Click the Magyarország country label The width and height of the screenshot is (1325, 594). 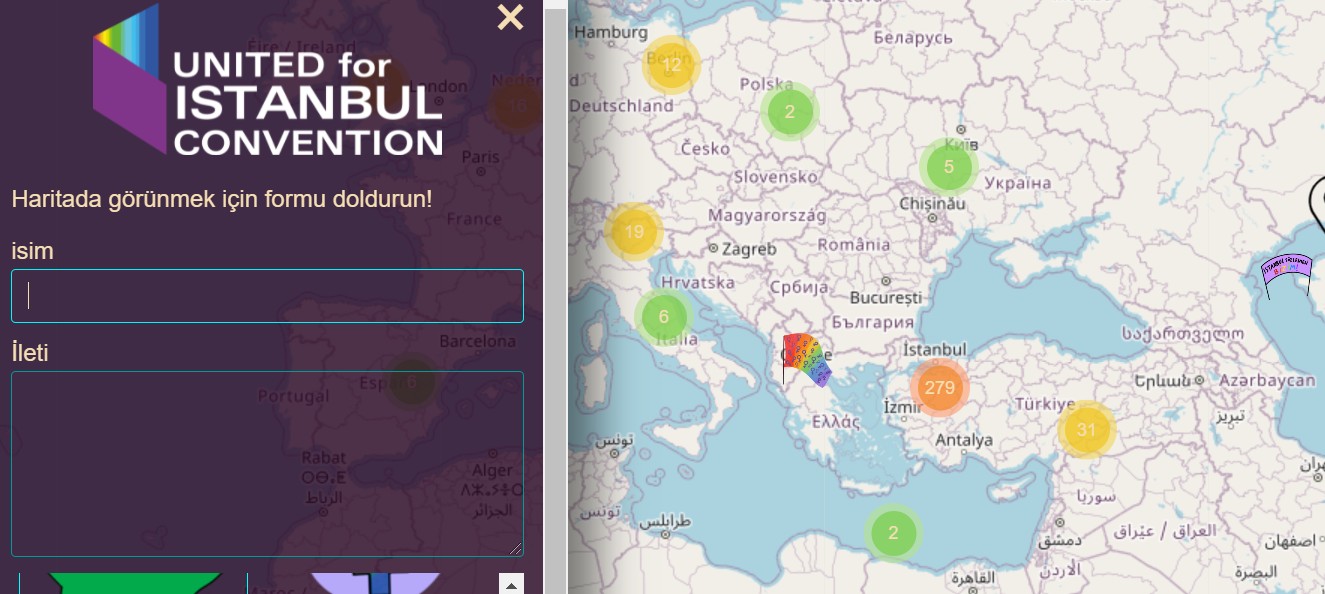coord(767,215)
